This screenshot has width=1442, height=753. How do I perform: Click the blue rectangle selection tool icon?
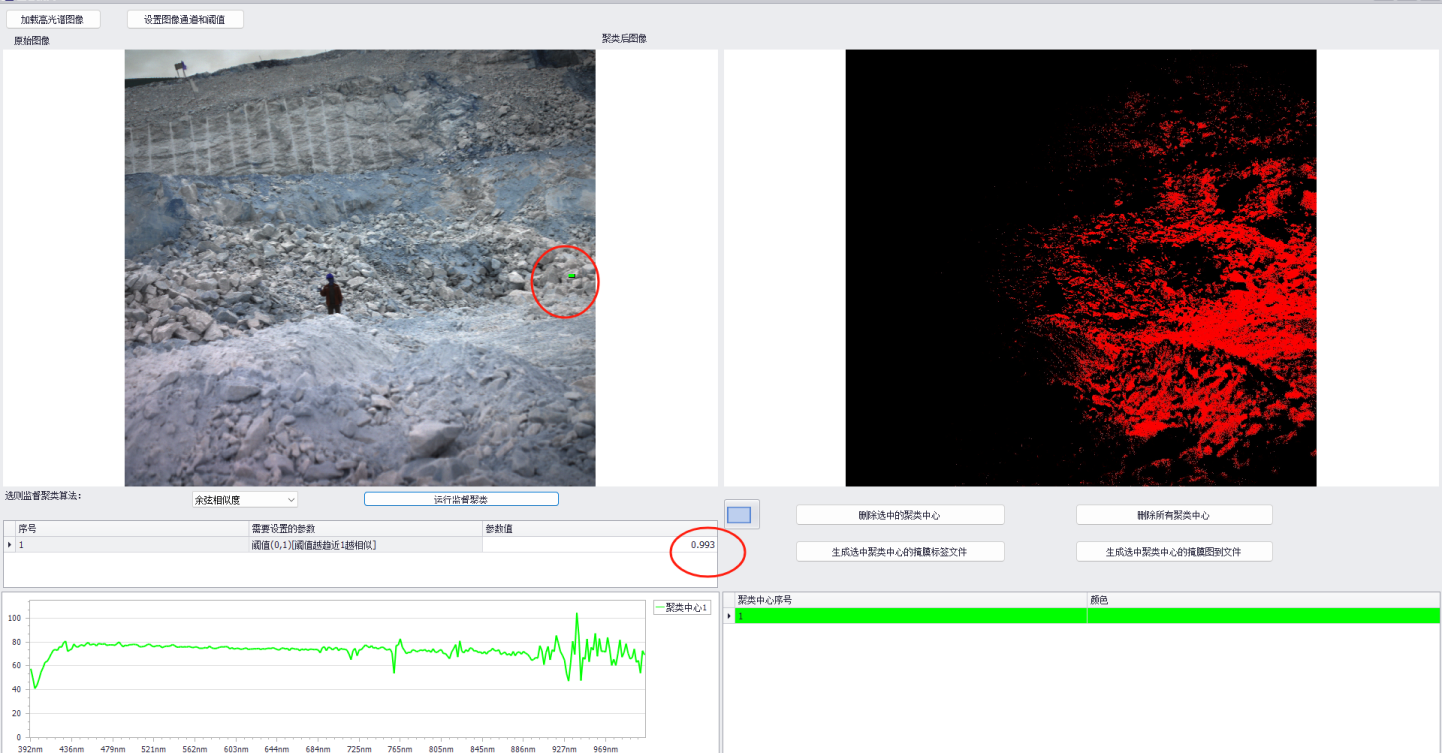[740, 515]
